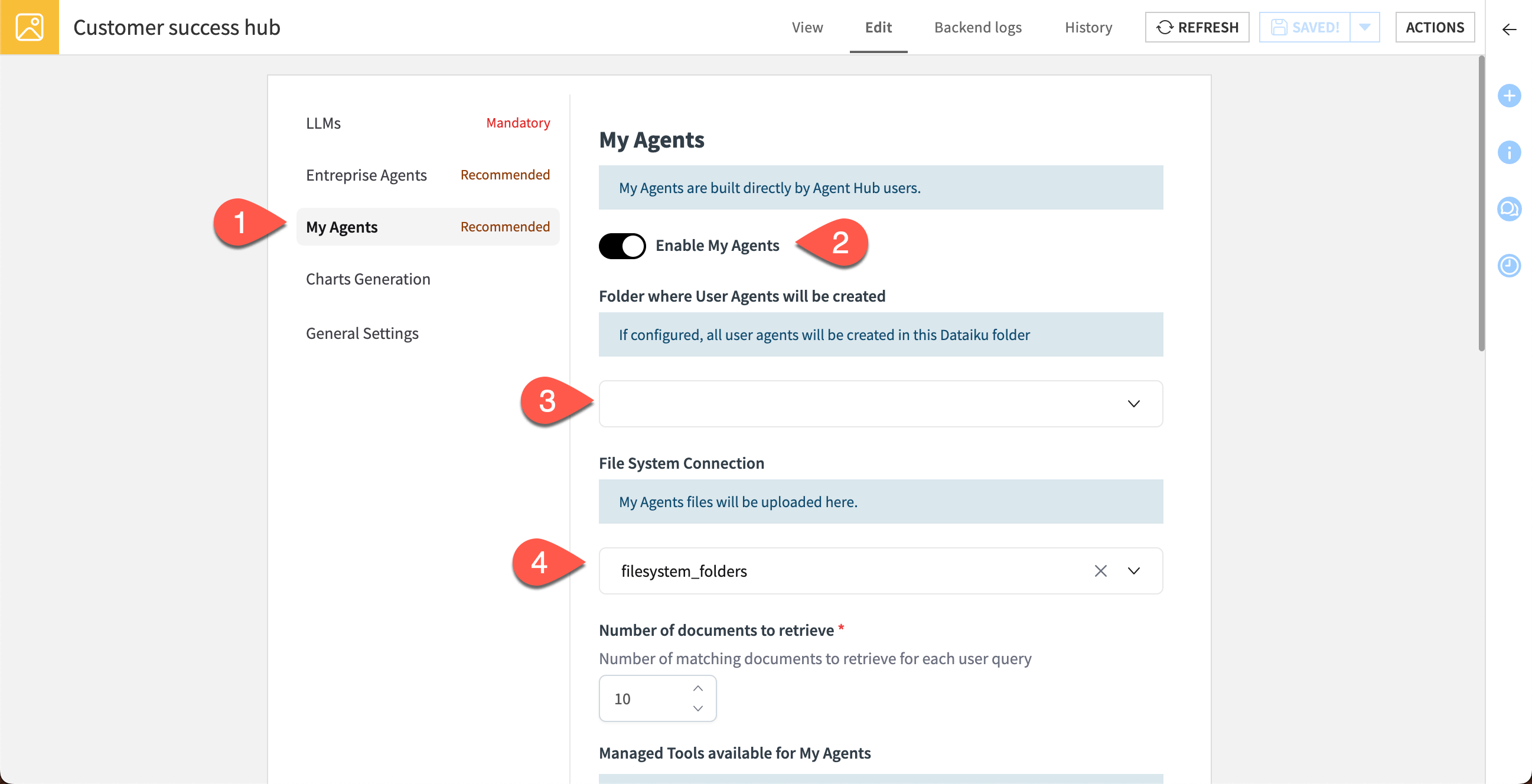Open the discussions chat bubble icon
This screenshot has width=1532, height=784.
(x=1508, y=208)
